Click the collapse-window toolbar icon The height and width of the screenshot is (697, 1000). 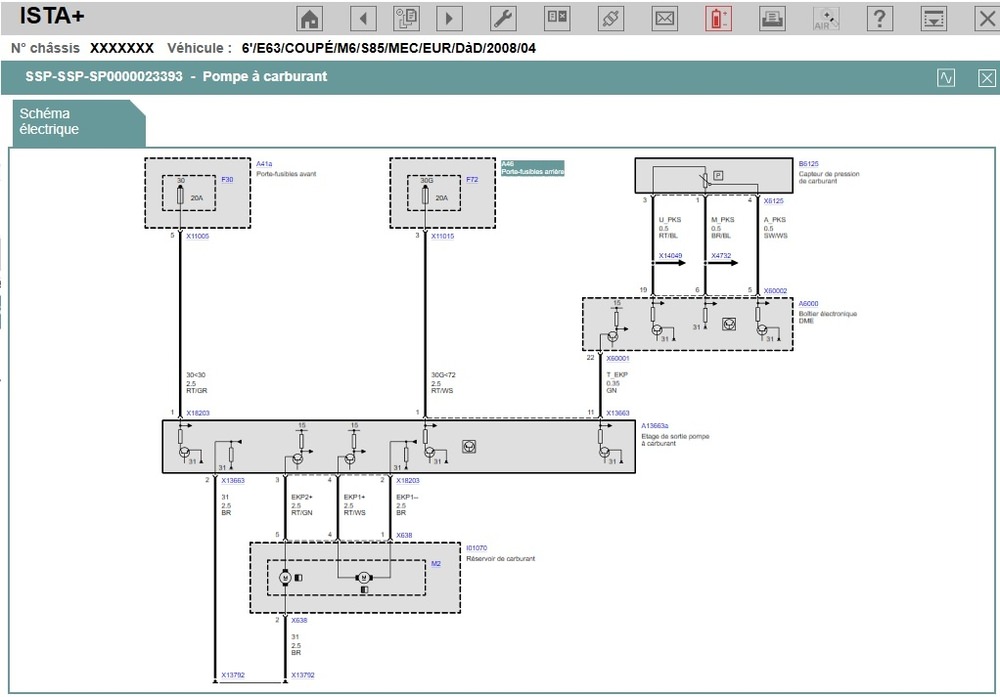pyautogui.click(x=934, y=18)
